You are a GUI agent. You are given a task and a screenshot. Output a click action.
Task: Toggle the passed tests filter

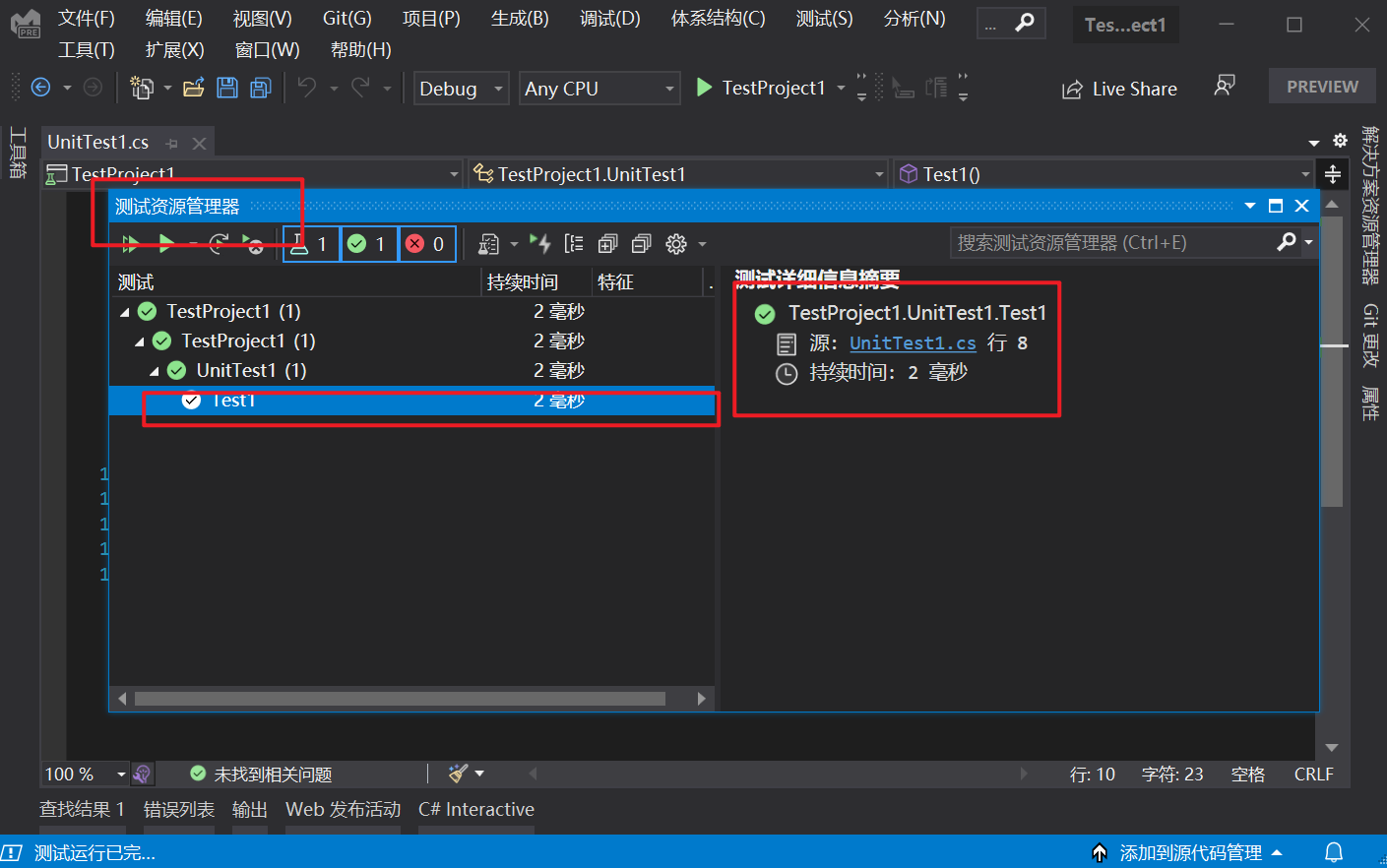click(x=368, y=243)
